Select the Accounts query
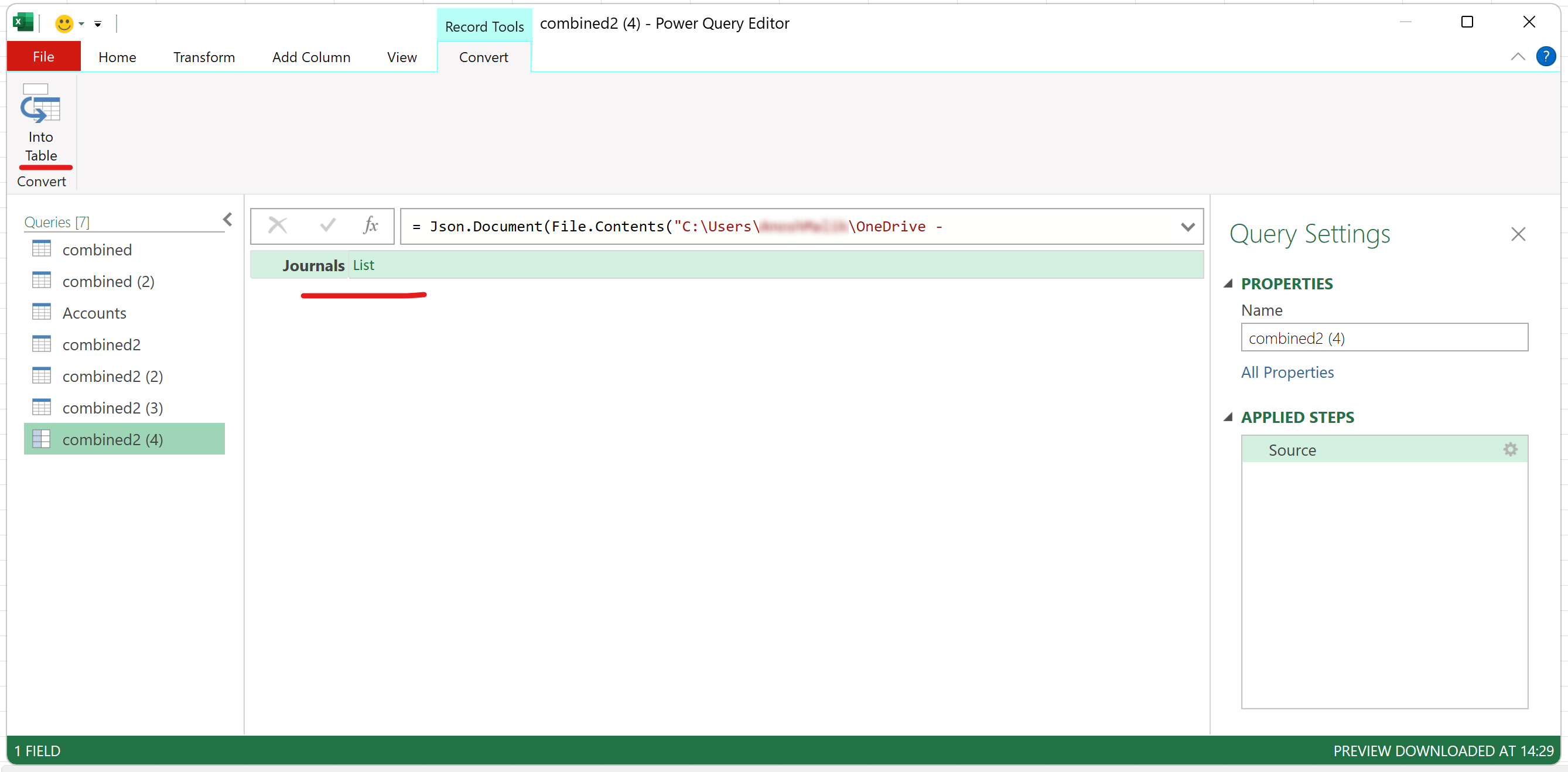This screenshot has height=772, width=1568. coord(94,313)
